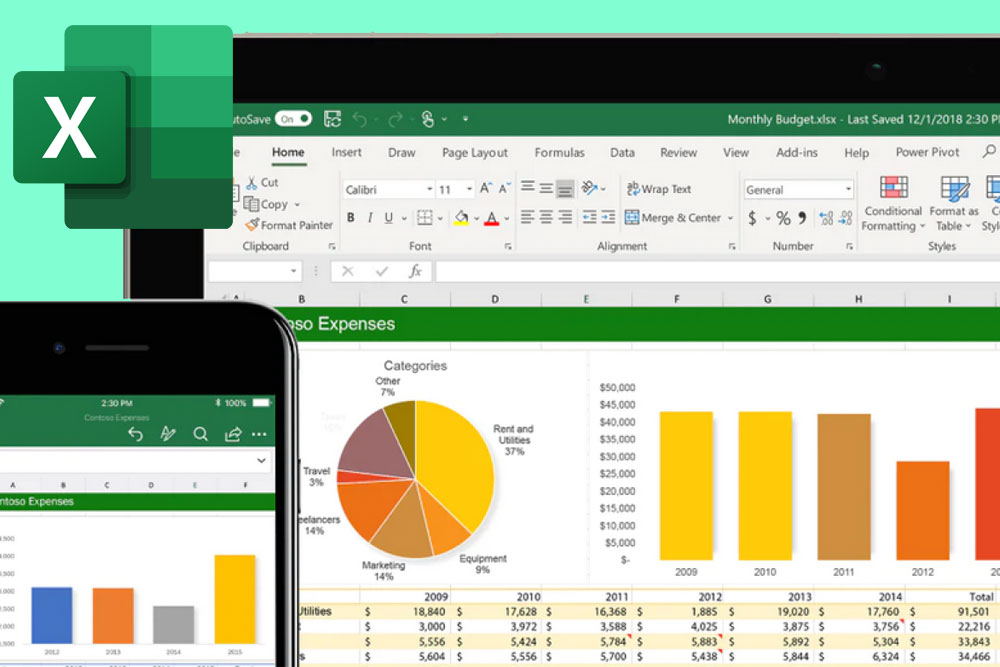Open the Draw ribbon tab
Screen dimensions: 1000x667
pyautogui.click(x=401, y=152)
